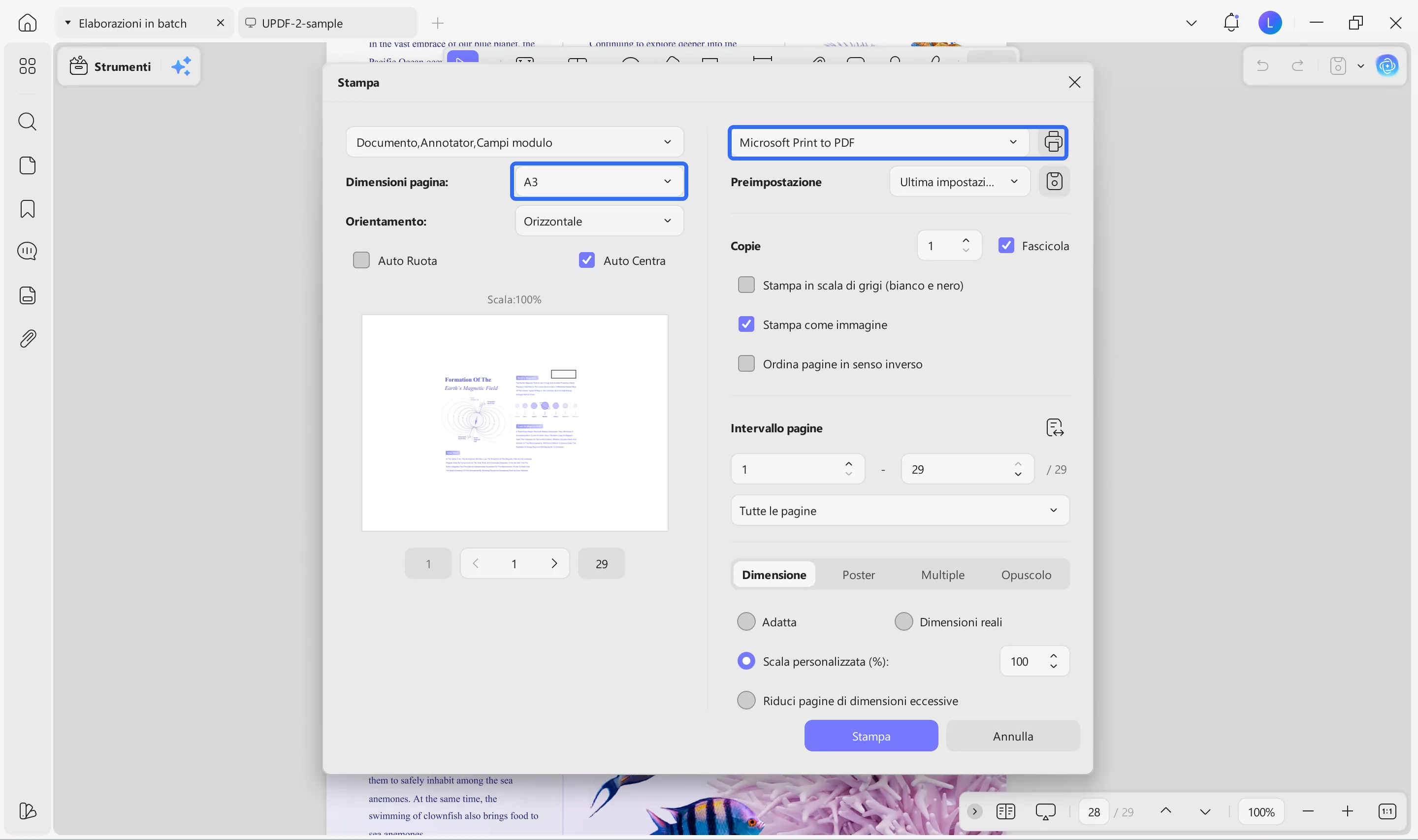Screen dimensions: 1418x840
Task: Click the blue Stampa button
Action: [870, 736]
